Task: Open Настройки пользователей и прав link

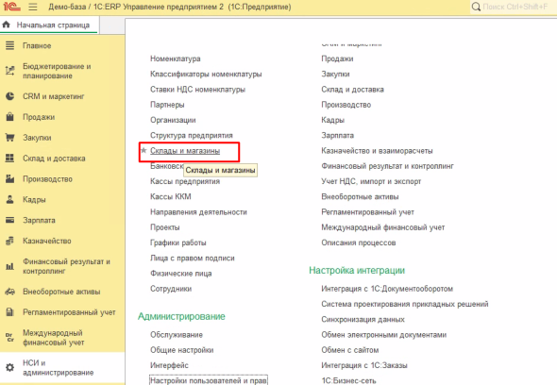Action: tap(208, 380)
